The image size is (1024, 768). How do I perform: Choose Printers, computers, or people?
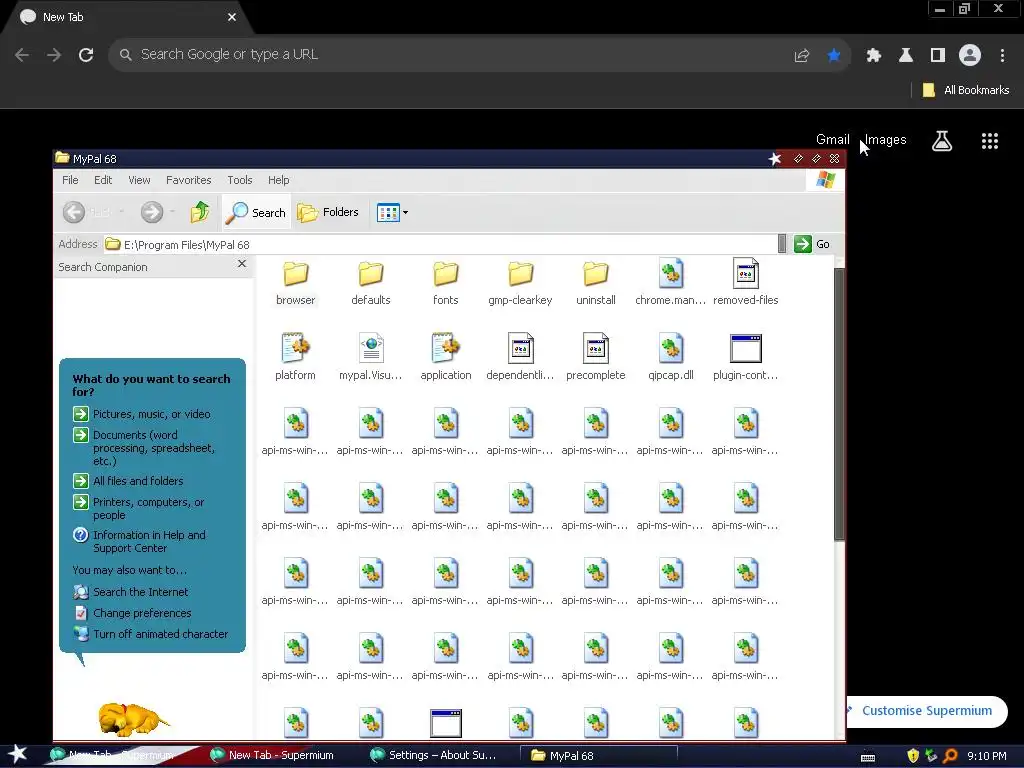[138, 508]
